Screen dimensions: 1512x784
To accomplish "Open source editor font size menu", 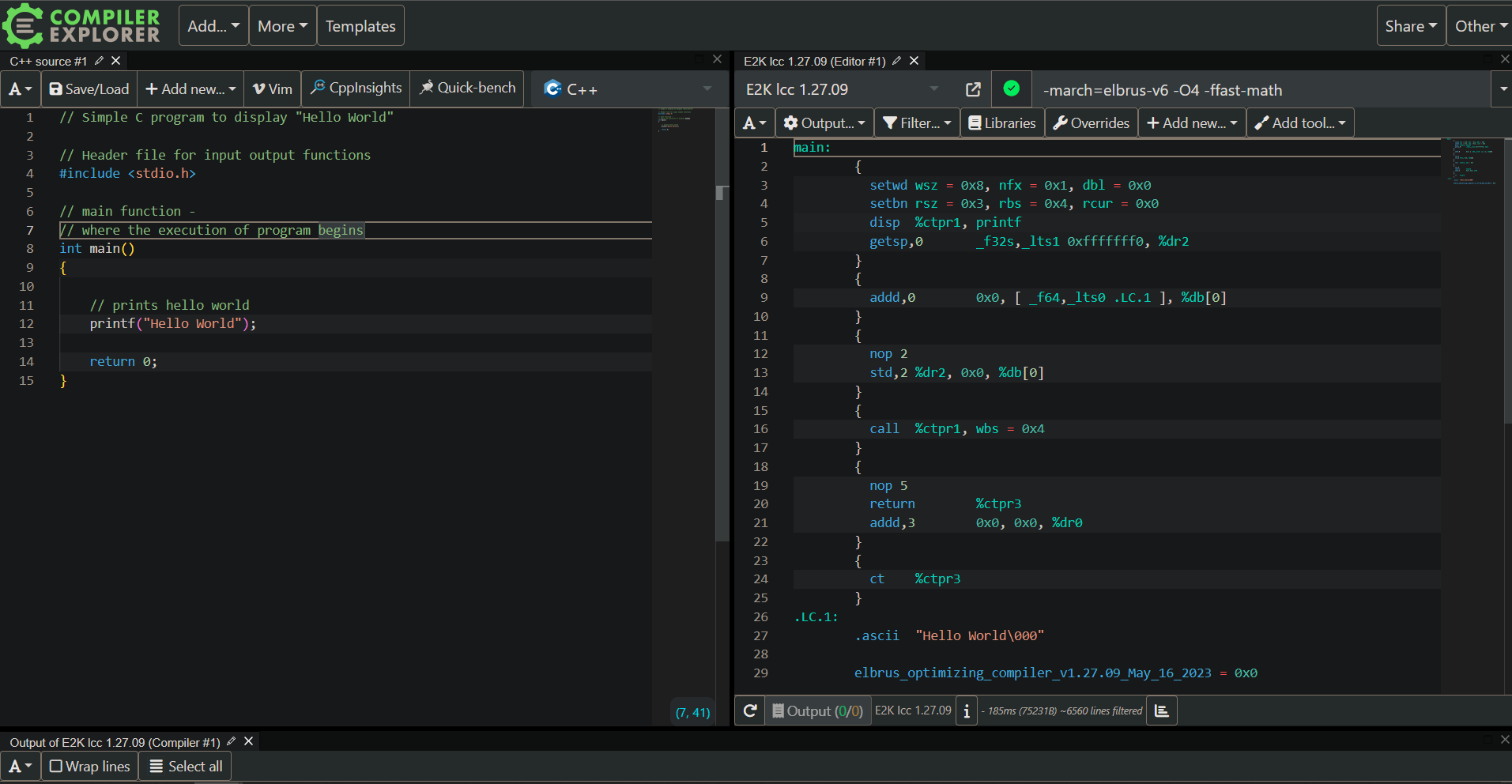I will click(21, 89).
